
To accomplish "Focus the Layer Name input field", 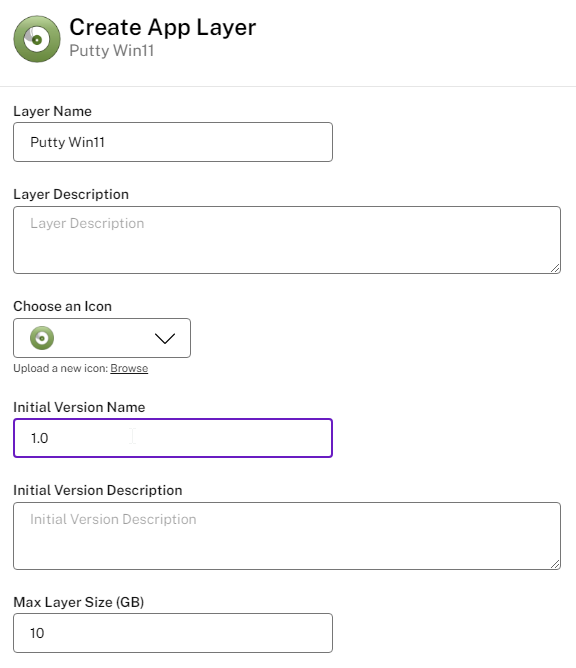I will click(x=173, y=142).
